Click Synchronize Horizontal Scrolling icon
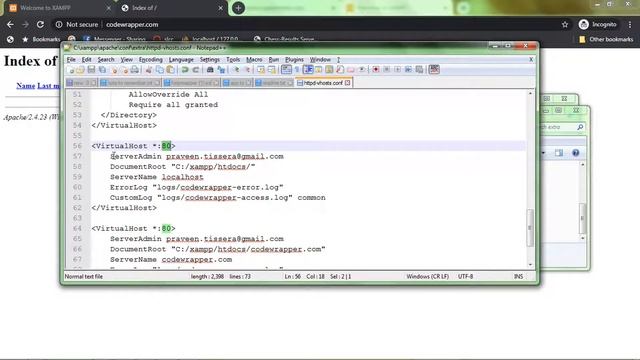 click(271, 70)
